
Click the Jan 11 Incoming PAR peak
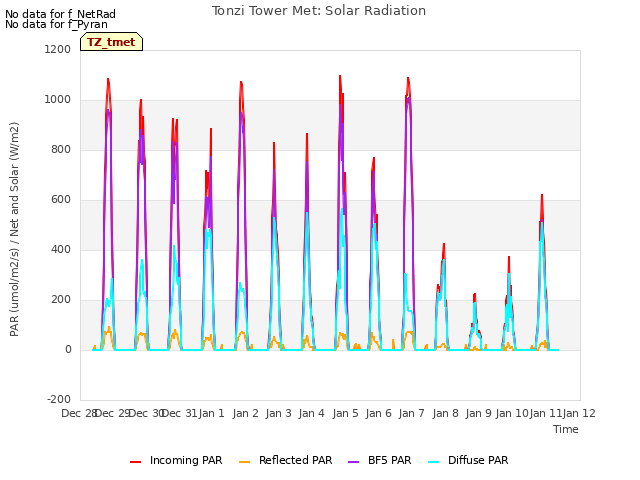tap(542, 196)
